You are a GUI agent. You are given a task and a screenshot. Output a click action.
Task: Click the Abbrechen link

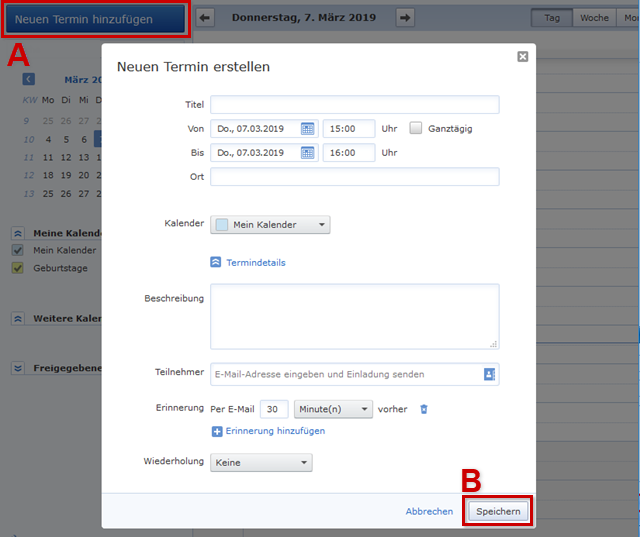[x=429, y=511]
